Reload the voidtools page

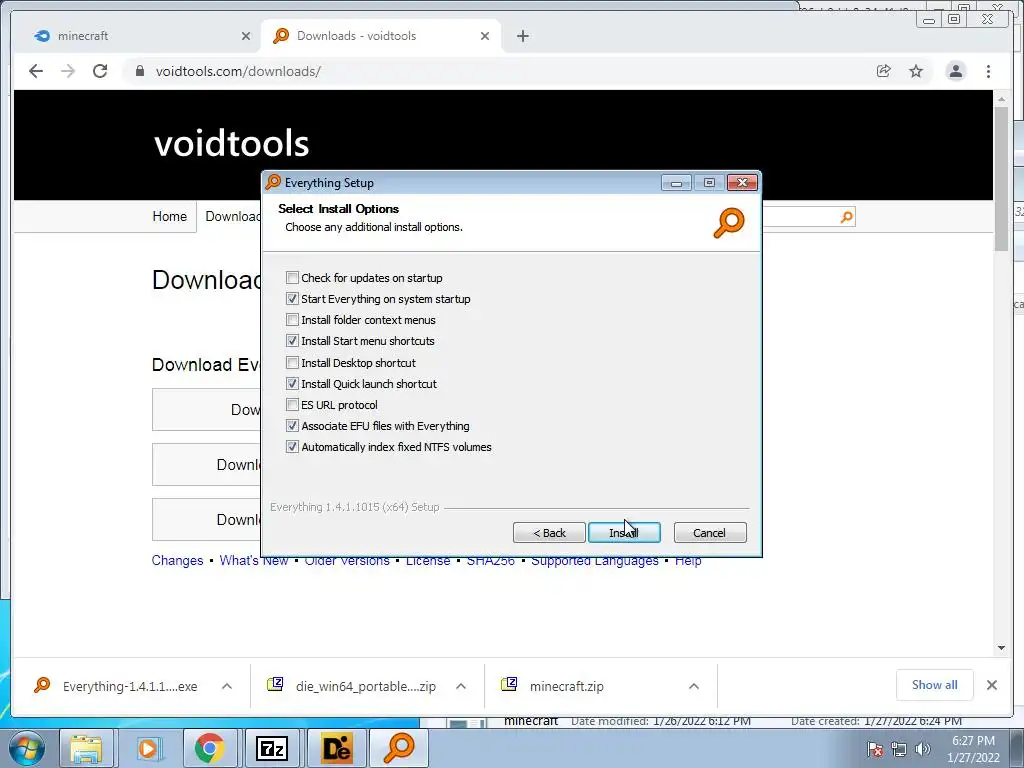point(100,71)
